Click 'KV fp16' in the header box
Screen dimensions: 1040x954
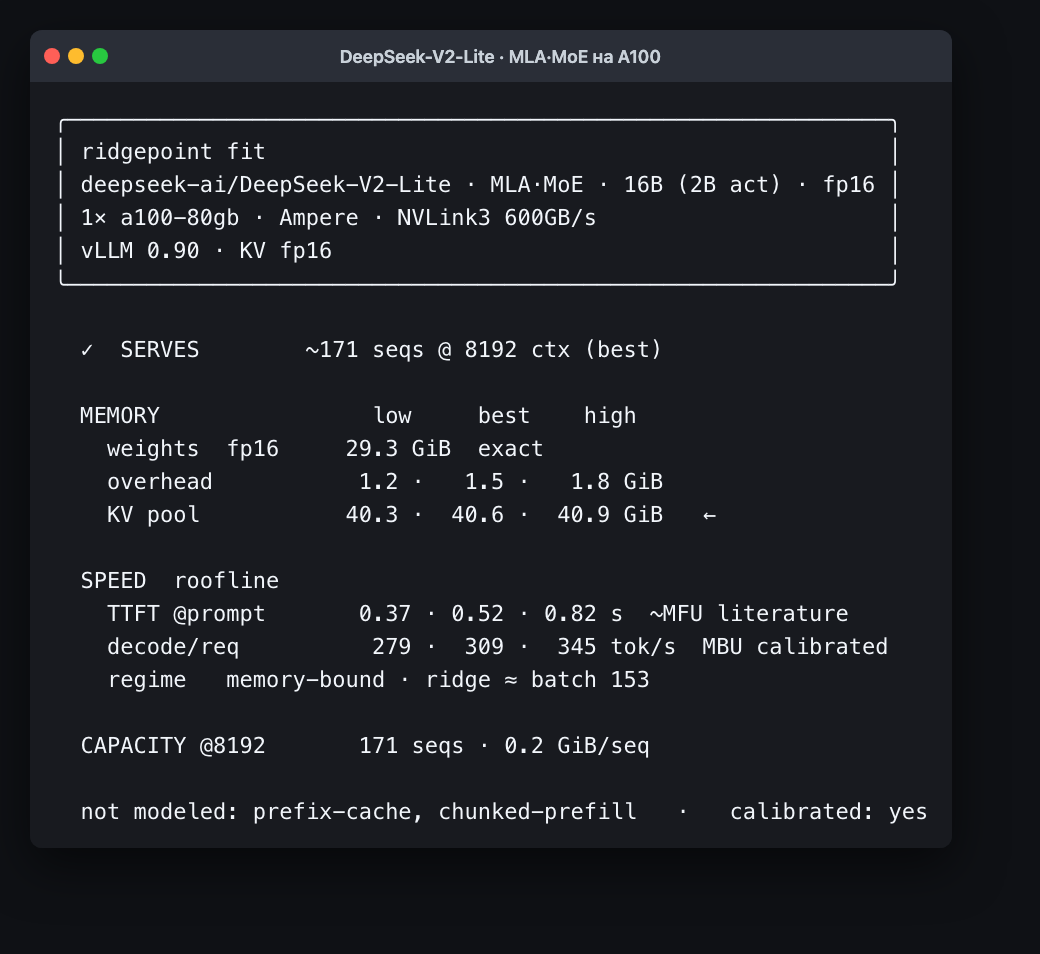(x=285, y=251)
